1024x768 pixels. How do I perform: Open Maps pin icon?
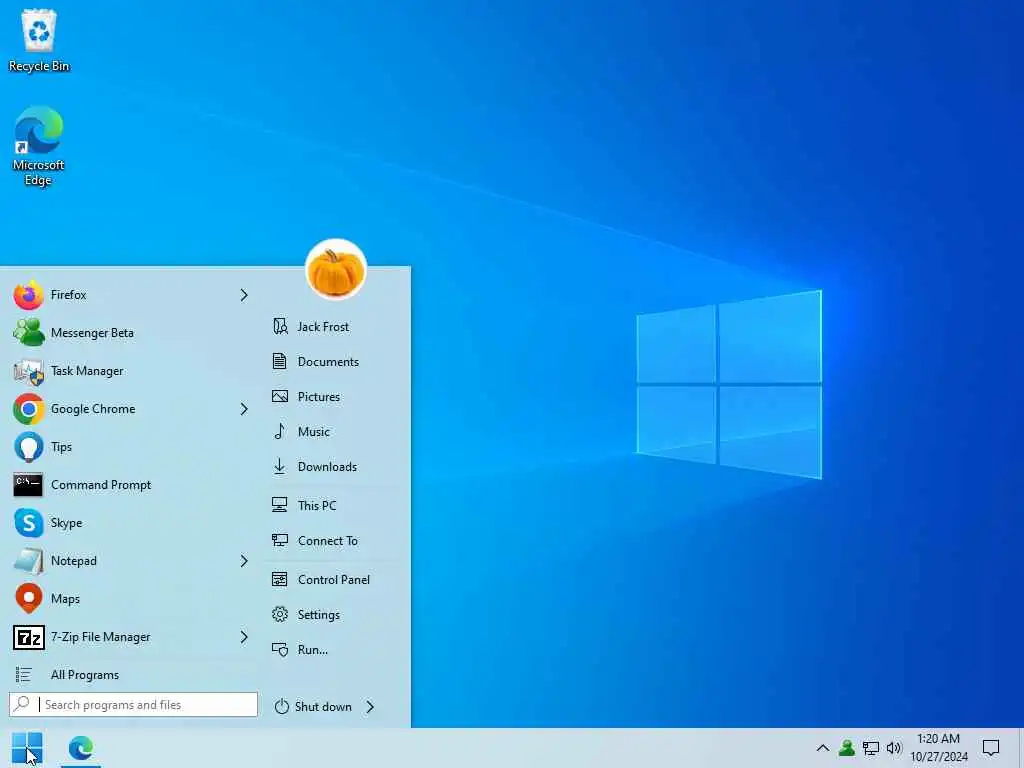click(x=29, y=599)
